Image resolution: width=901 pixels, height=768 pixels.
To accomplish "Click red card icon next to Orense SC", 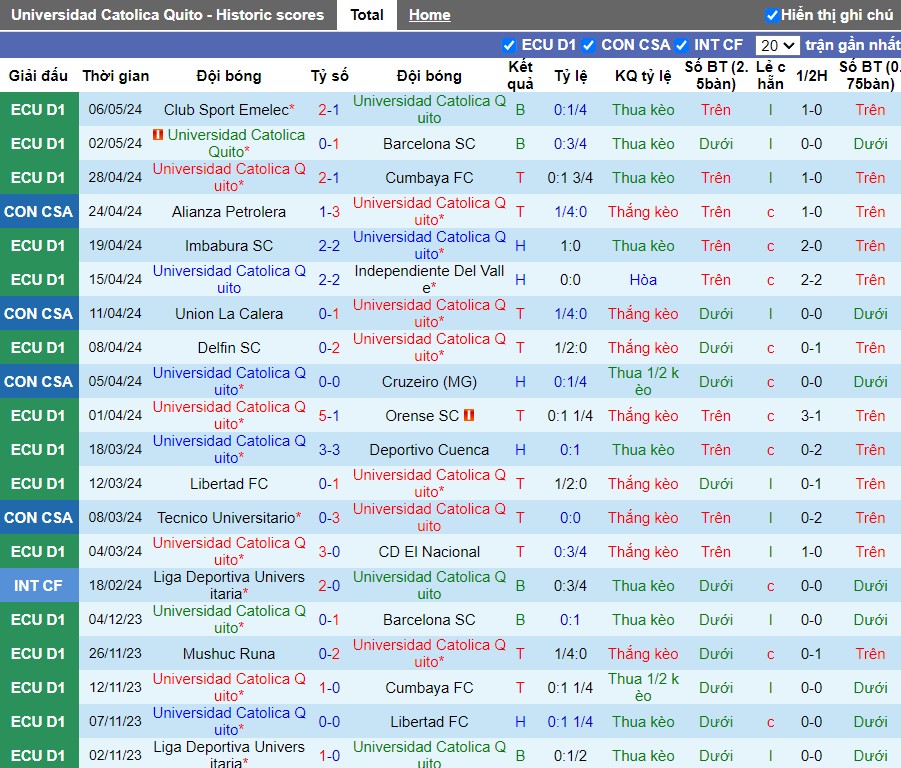I will point(469,415).
